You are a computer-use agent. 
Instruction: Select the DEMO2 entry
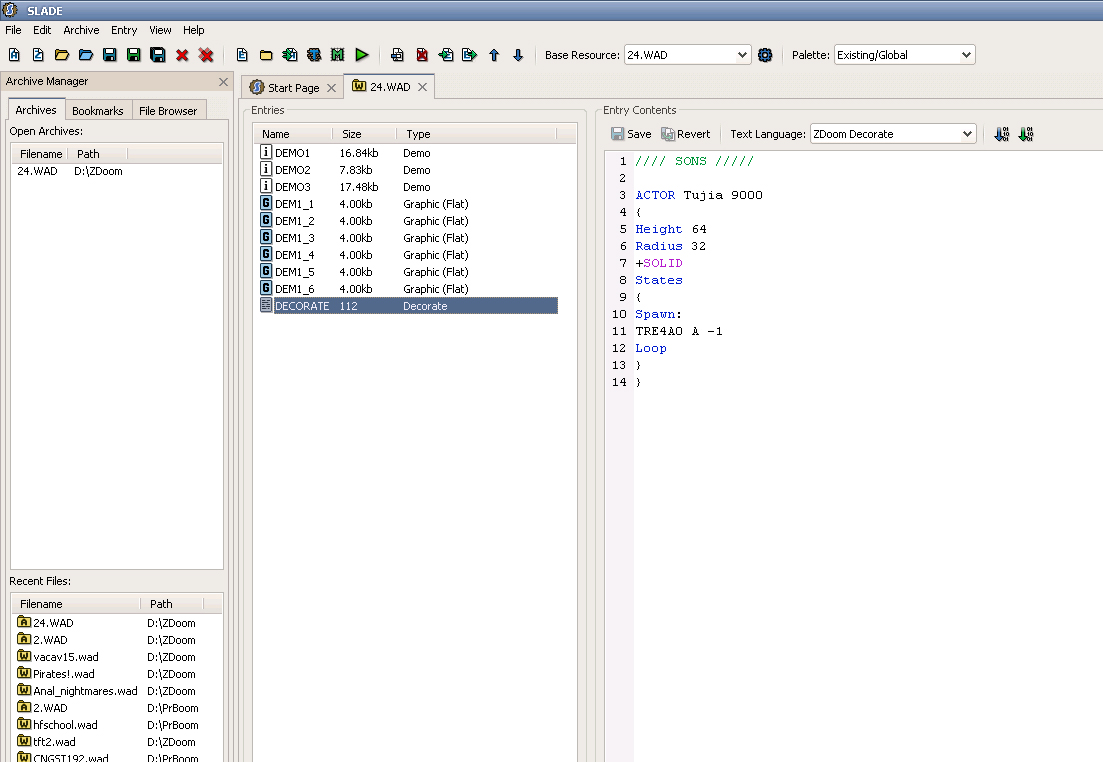tap(293, 170)
